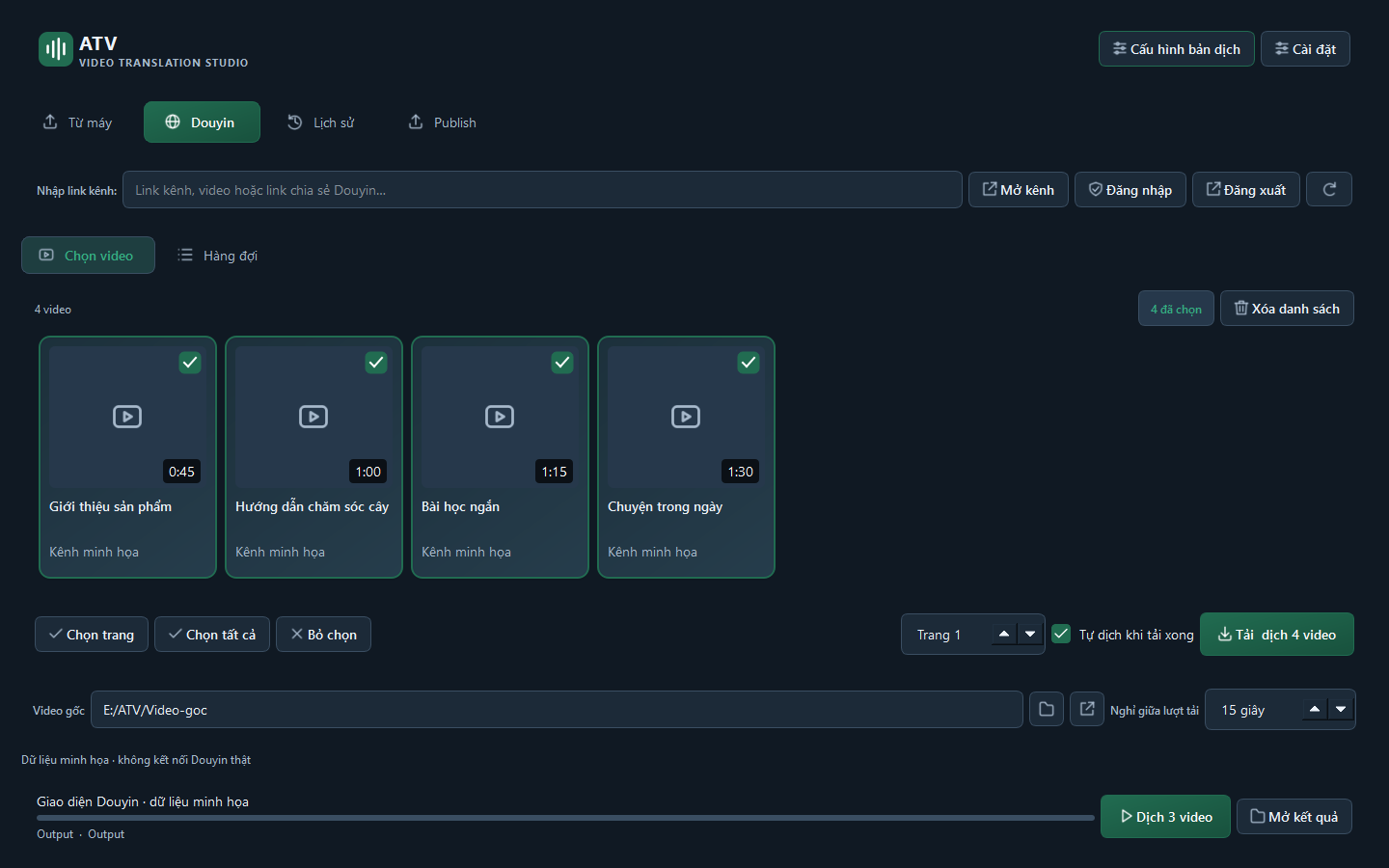Click the 4 đã chọn badge
The height and width of the screenshot is (868, 1389).
[x=1176, y=309]
